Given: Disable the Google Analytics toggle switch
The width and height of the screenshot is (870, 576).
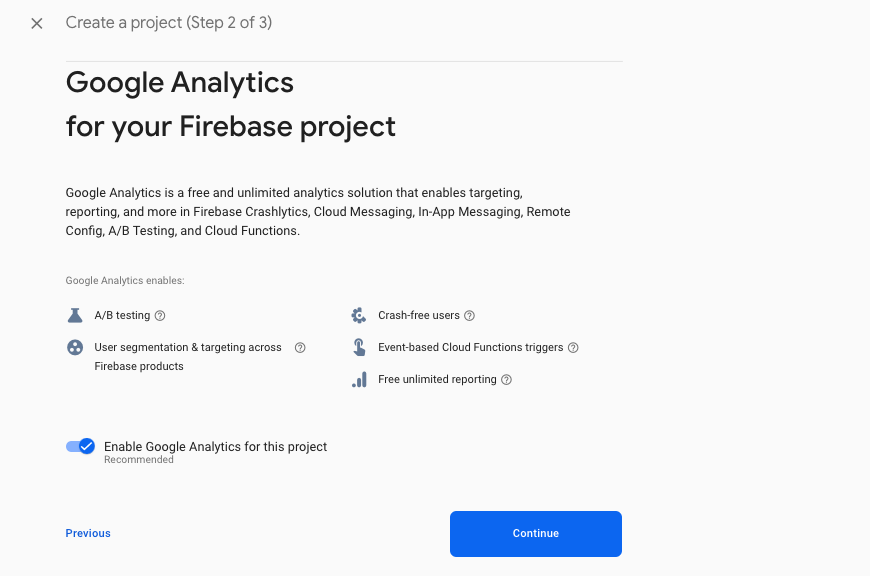Looking at the screenshot, I should (x=81, y=446).
